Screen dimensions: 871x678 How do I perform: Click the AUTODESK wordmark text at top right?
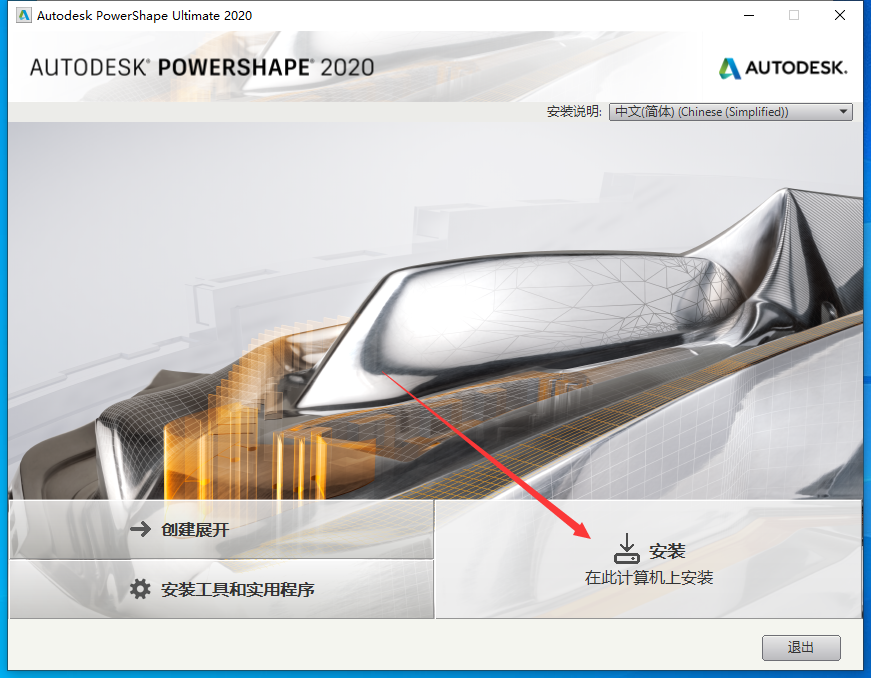pos(796,69)
